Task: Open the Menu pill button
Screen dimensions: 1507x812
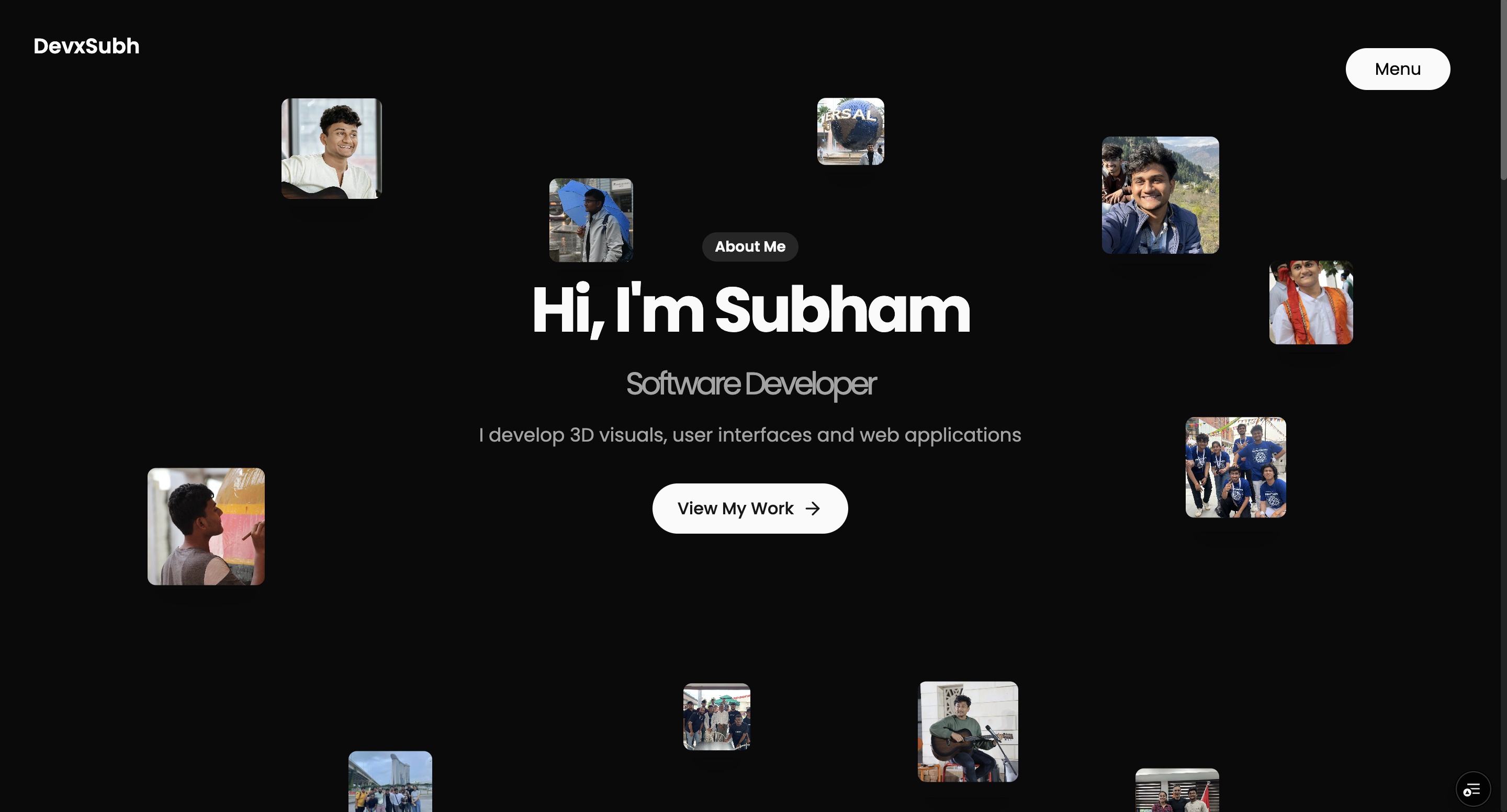Action: click(1397, 69)
